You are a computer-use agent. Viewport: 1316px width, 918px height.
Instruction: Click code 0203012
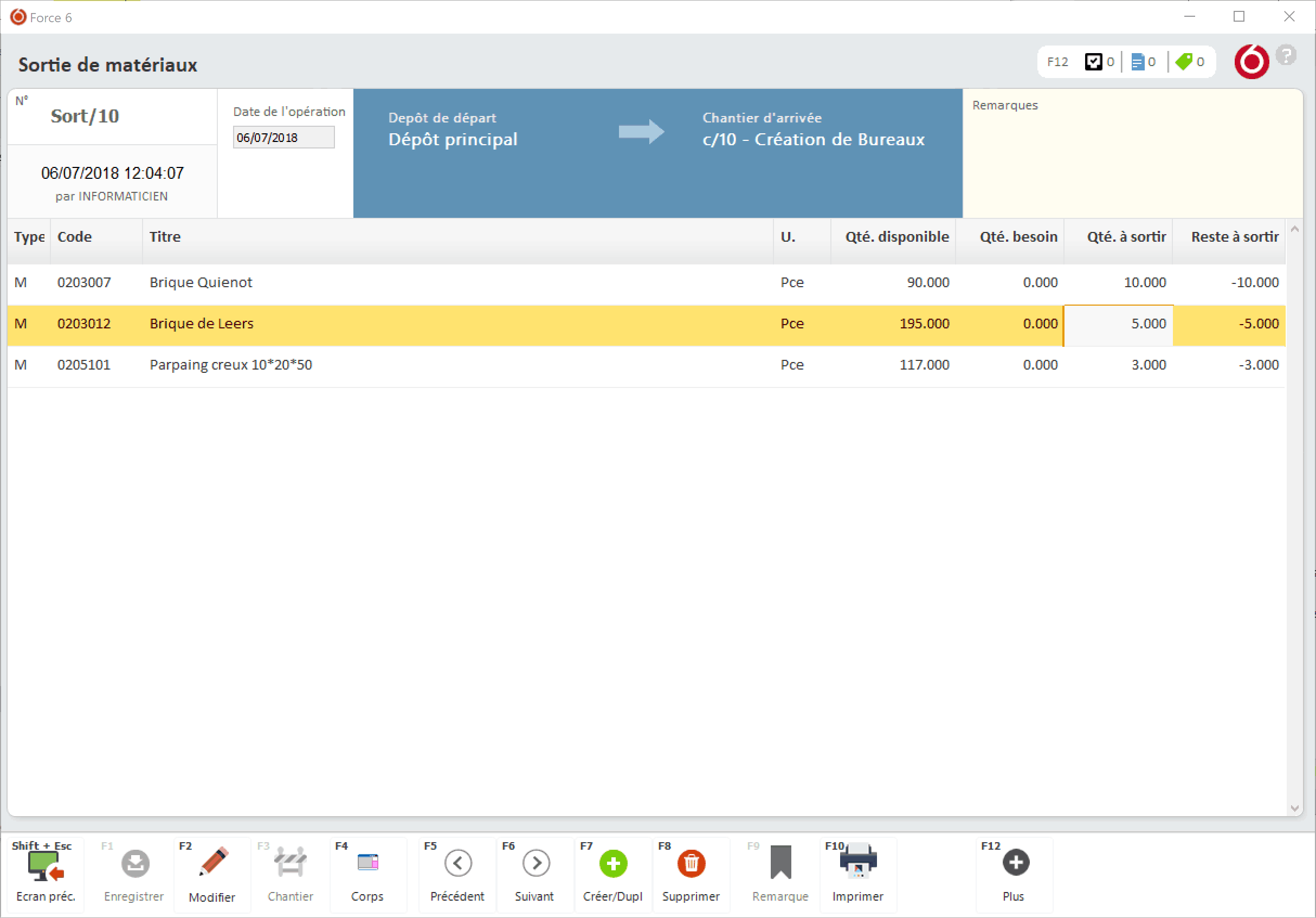[x=84, y=324]
